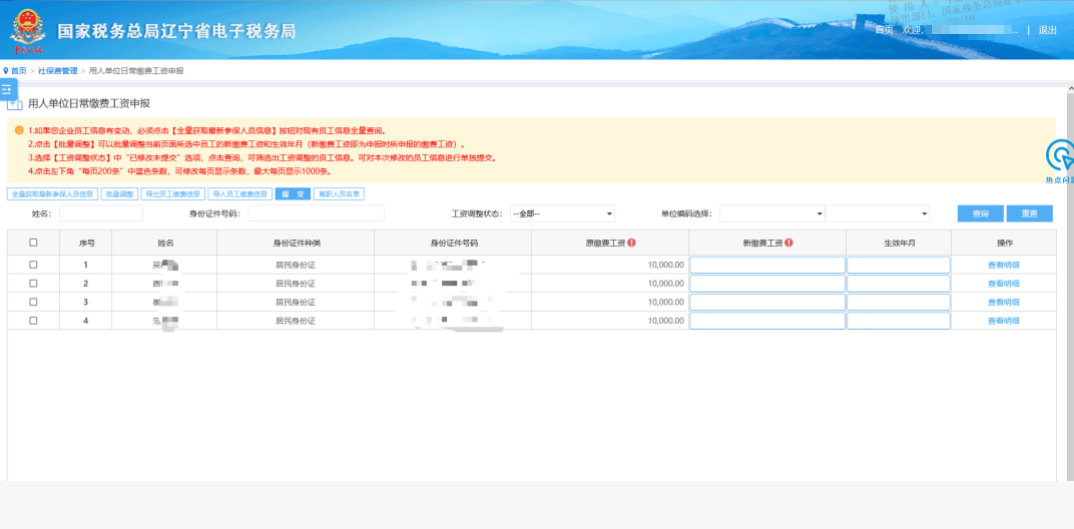Click the 批量调整 button

119,194
